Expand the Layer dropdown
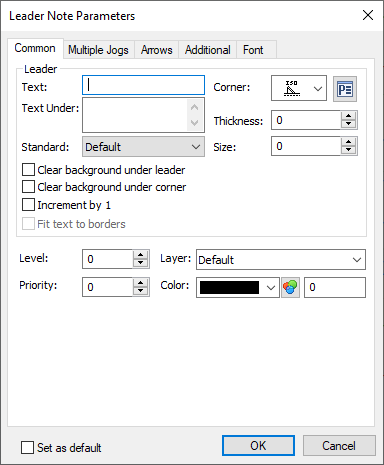Screen dimensions: 384x465 281,259
